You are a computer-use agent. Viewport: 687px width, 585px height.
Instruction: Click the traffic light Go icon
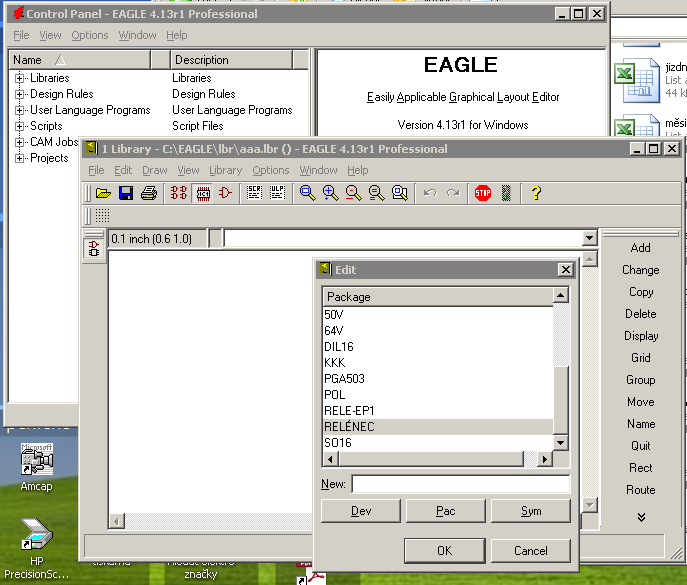(x=506, y=193)
